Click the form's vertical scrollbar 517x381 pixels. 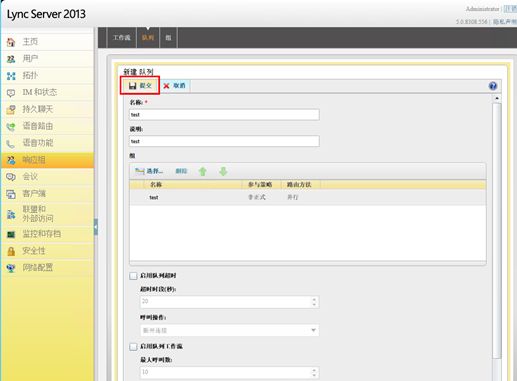497,231
